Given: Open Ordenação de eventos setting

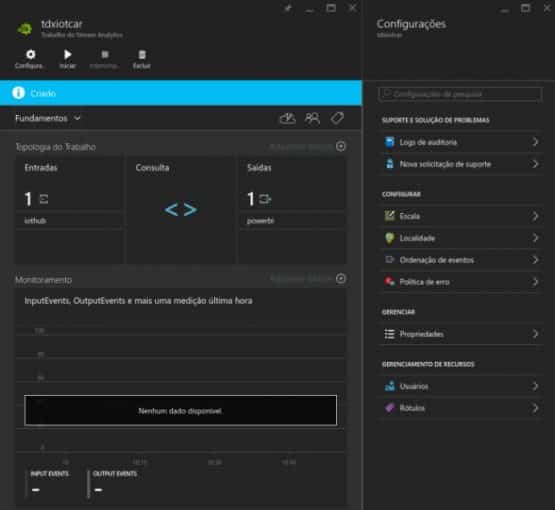Looking at the screenshot, I should coord(461,260).
